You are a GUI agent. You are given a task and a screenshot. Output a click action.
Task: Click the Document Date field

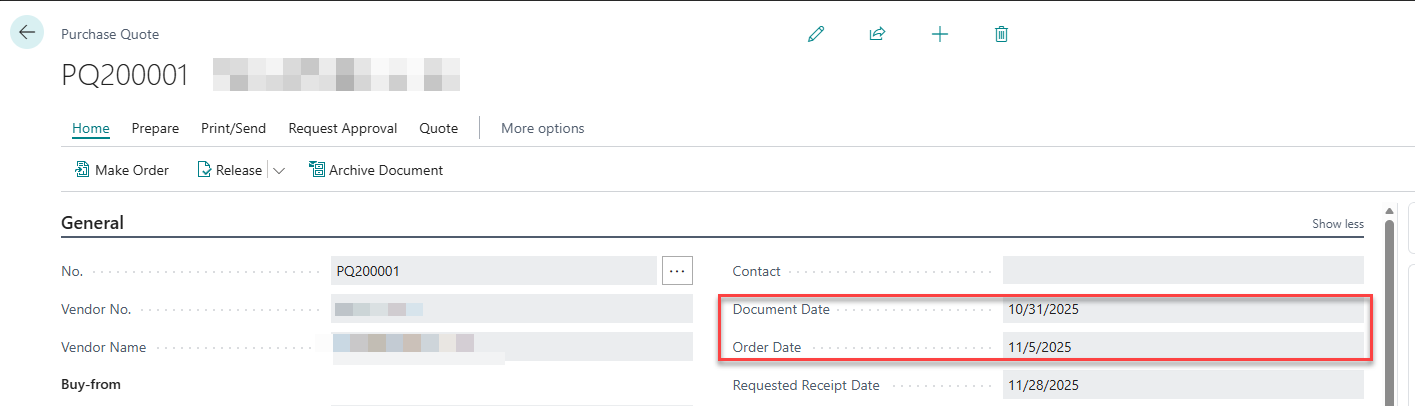coord(1182,310)
